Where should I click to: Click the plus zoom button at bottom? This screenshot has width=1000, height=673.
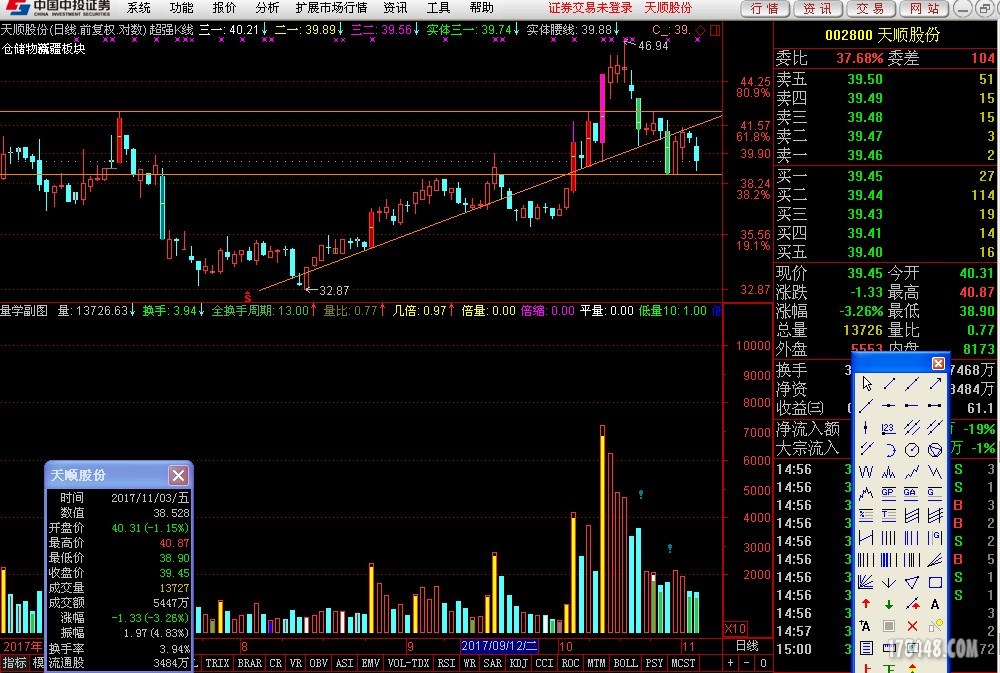pyautogui.click(x=731, y=663)
